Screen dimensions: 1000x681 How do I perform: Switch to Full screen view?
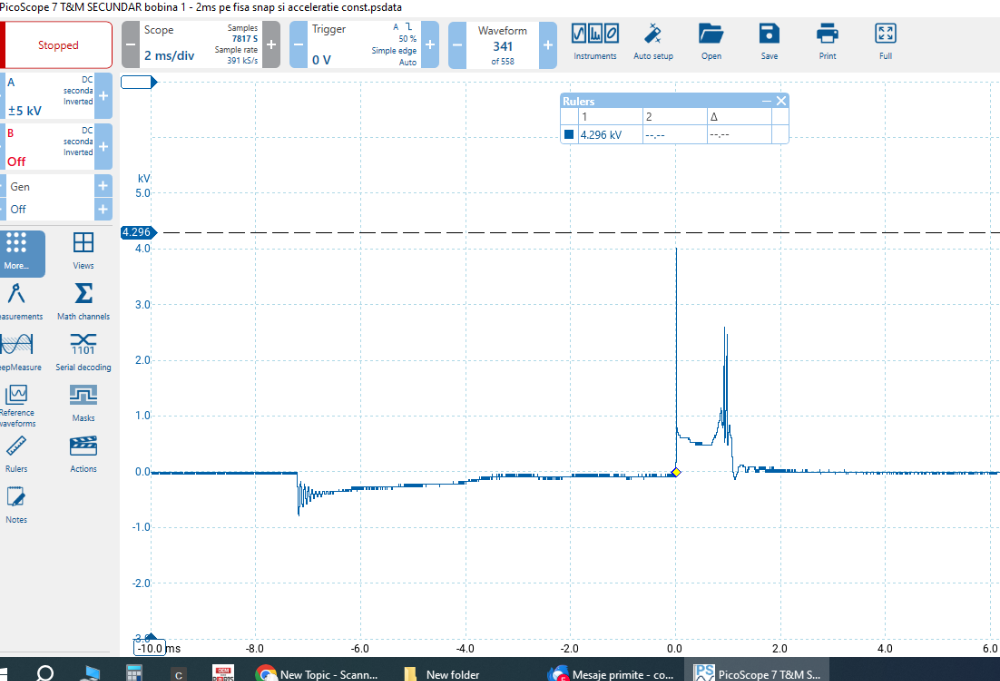(885, 41)
